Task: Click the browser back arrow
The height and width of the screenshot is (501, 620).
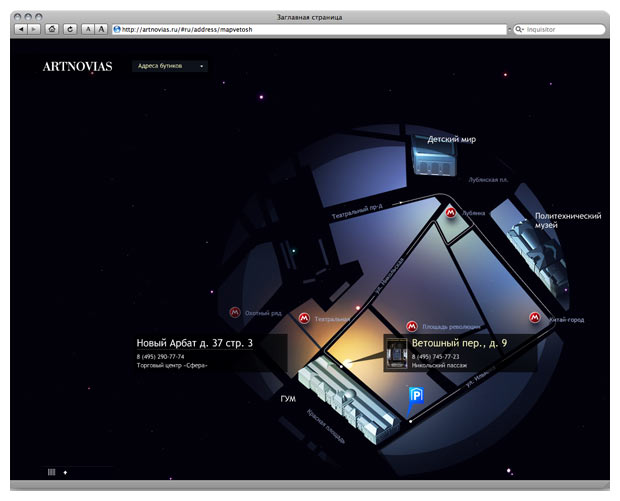Action: point(21,30)
